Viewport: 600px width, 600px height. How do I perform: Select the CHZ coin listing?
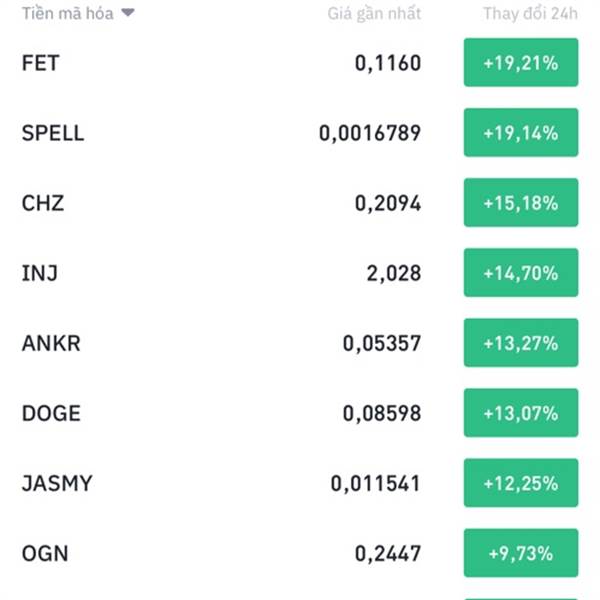tap(300, 203)
